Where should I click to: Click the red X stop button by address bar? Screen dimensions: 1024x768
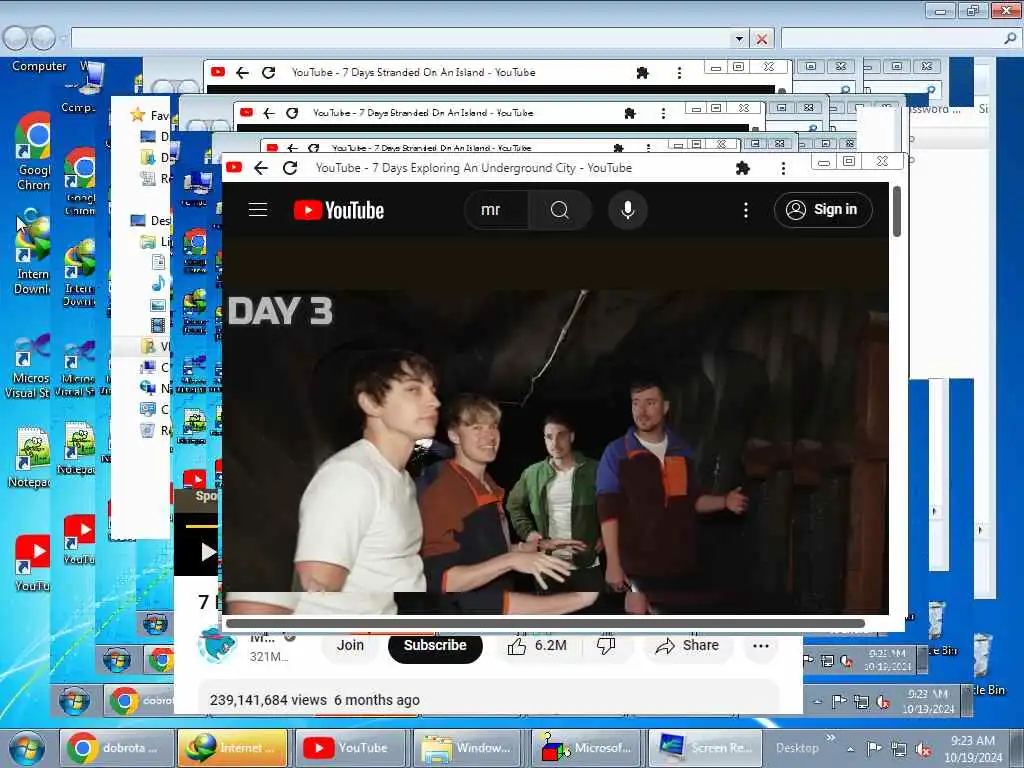[761, 39]
